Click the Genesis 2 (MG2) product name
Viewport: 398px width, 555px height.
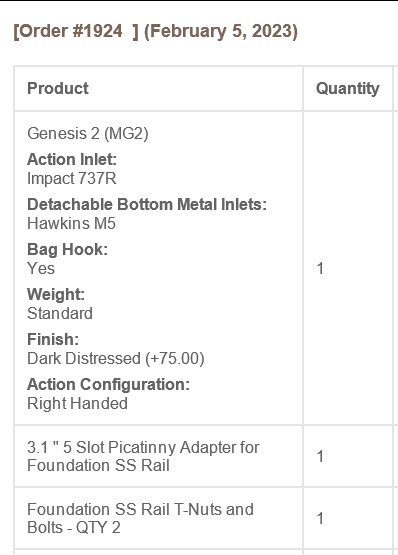click(88, 133)
